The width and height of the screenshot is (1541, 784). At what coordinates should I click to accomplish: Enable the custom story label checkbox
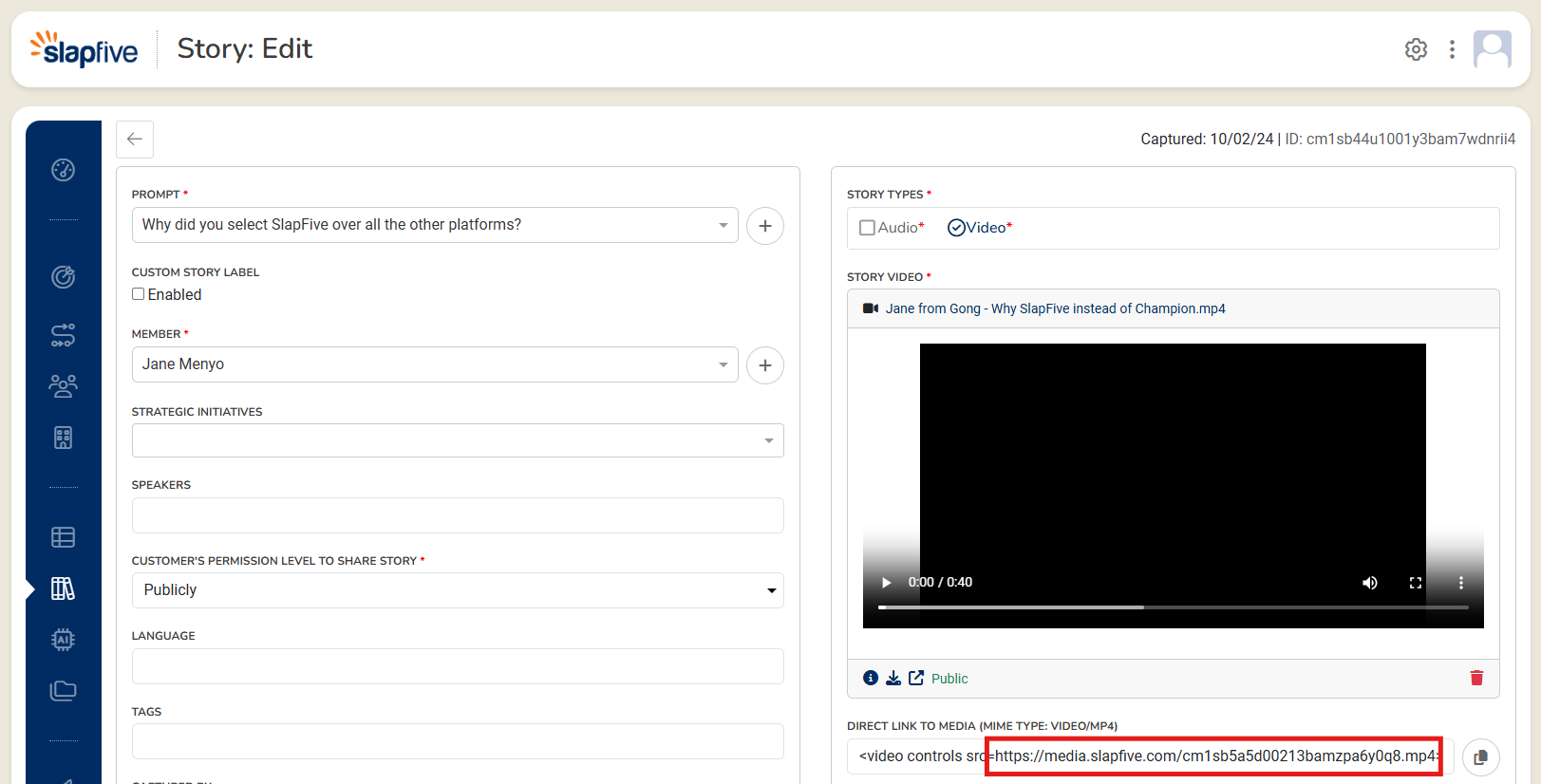coord(139,294)
